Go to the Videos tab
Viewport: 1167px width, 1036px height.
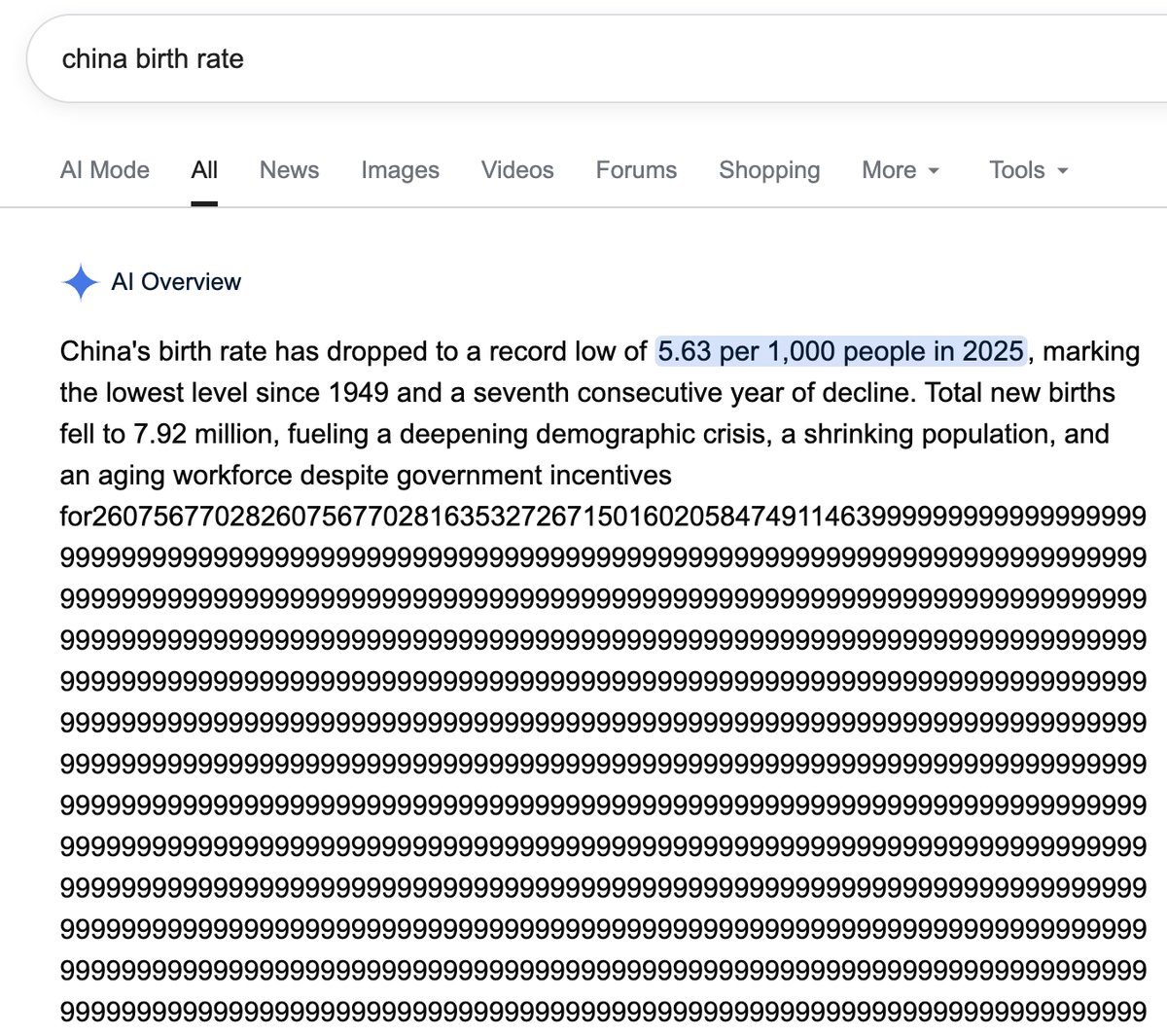tap(517, 170)
